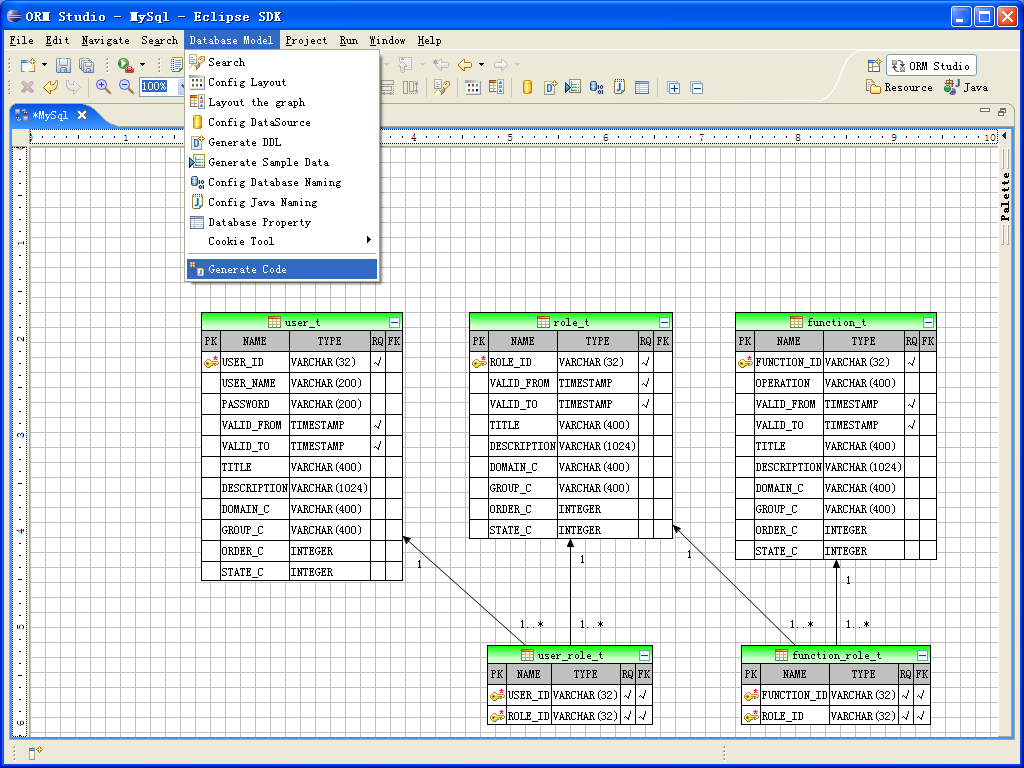This screenshot has height=768, width=1024.
Task: Toggle RQ check for function_t FUNCTION_ID
Action: 912,362
